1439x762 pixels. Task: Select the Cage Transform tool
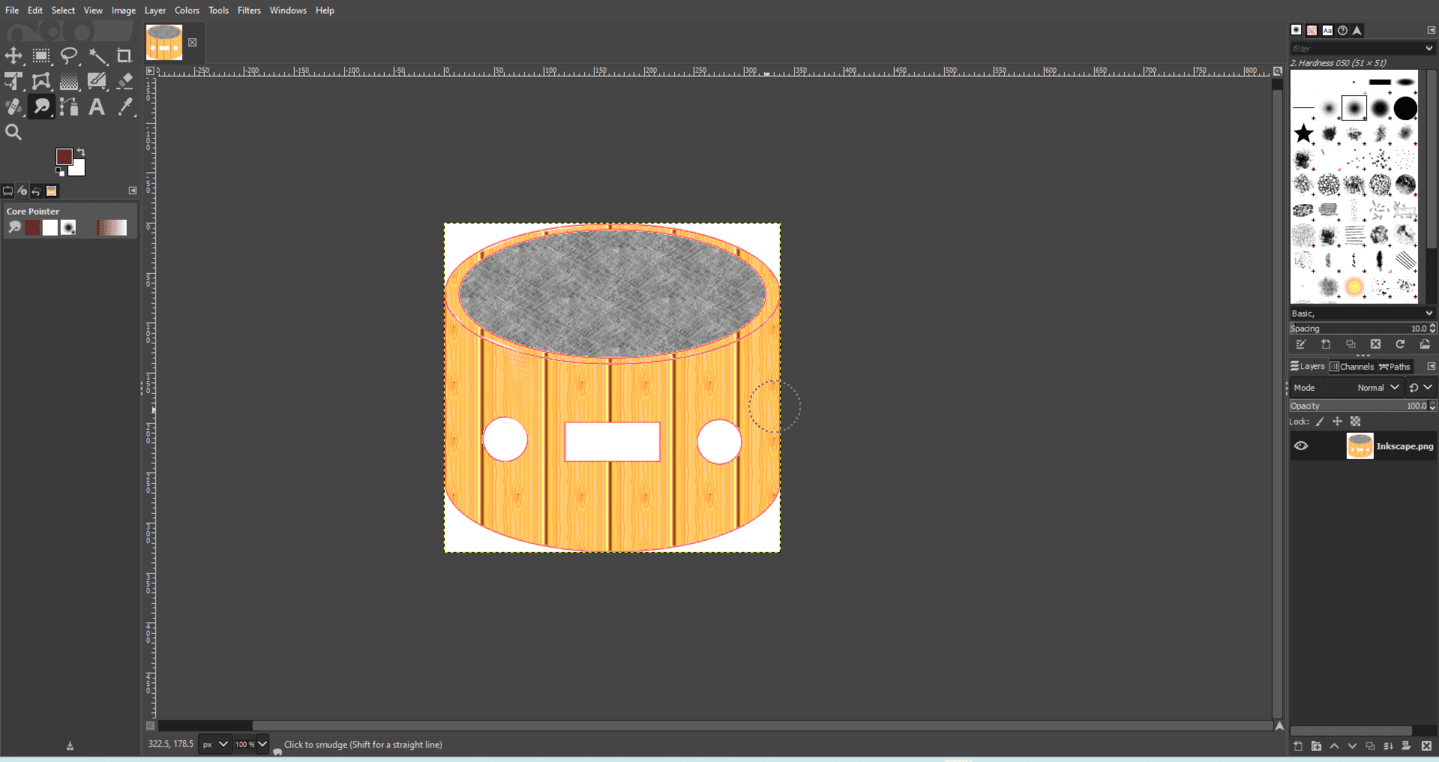coord(41,81)
